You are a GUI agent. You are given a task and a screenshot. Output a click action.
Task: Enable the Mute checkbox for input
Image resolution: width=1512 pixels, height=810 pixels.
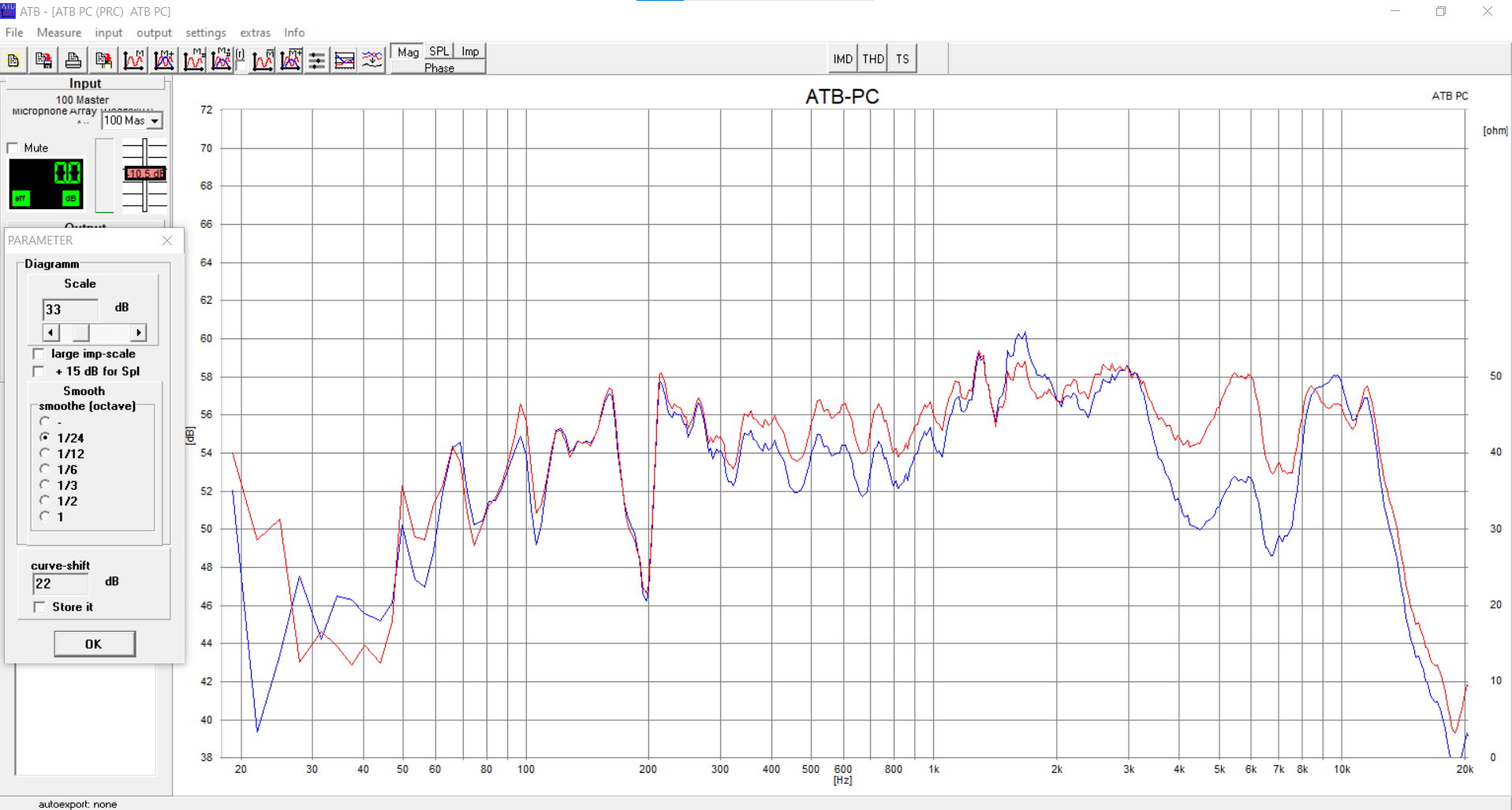pos(13,148)
